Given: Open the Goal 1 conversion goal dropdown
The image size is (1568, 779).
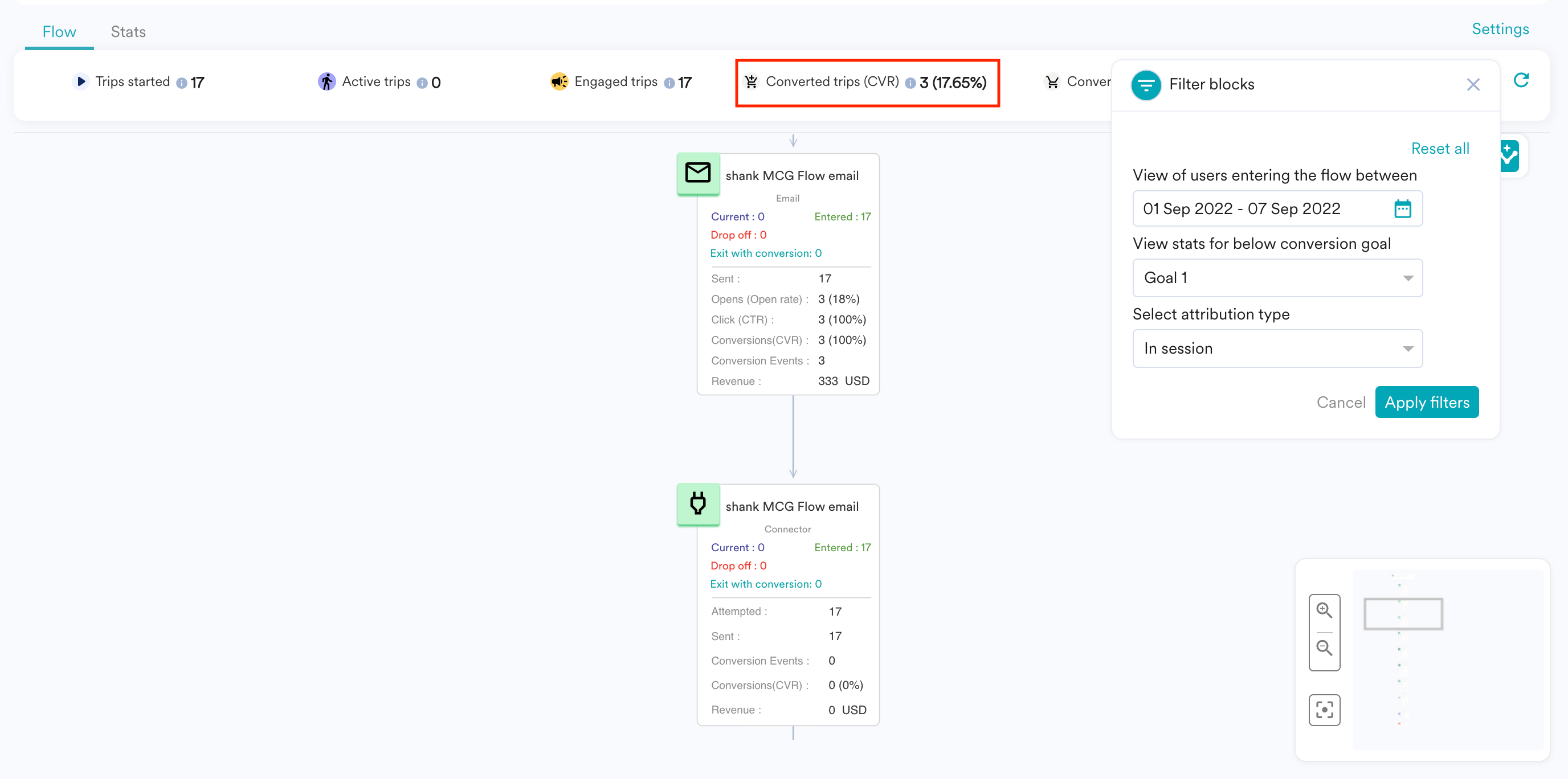Looking at the screenshot, I should tap(1277, 278).
